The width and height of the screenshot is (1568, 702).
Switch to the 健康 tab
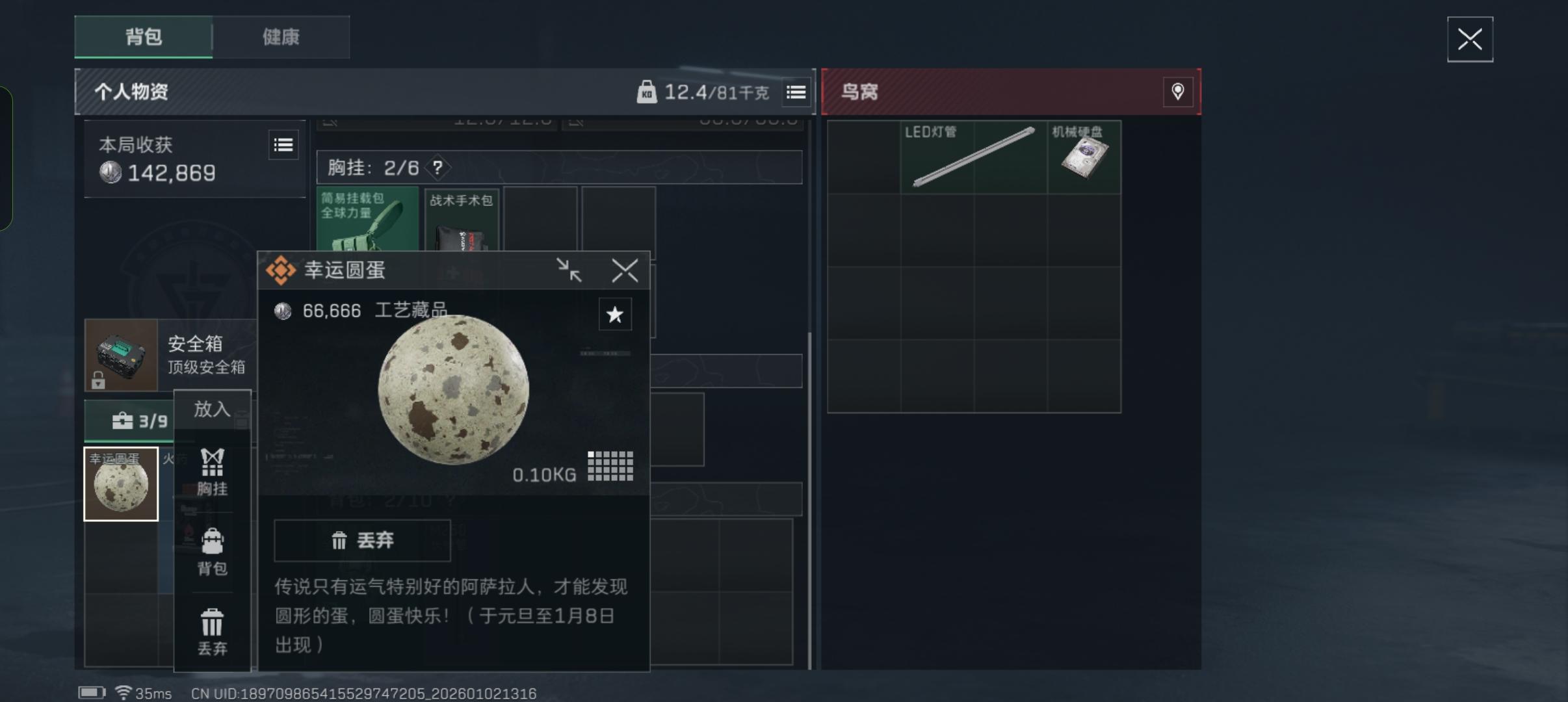pyautogui.click(x=281, y=37)
